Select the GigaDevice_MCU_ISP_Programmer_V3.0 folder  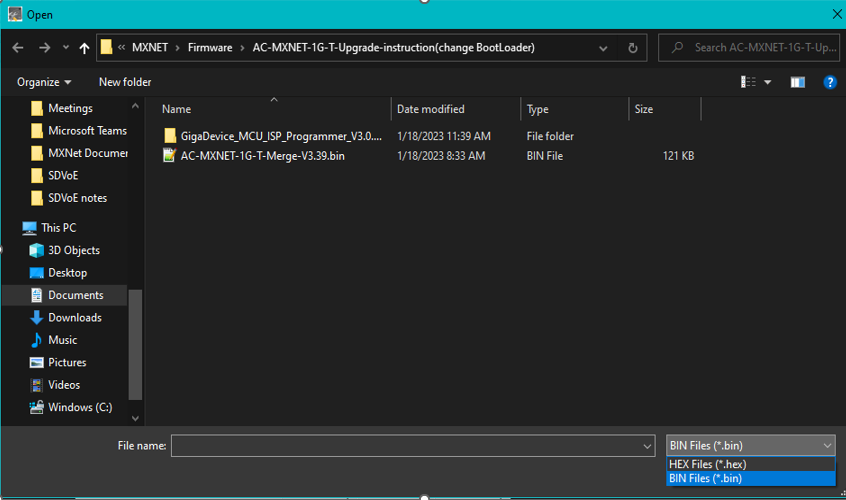click(281, 136)
